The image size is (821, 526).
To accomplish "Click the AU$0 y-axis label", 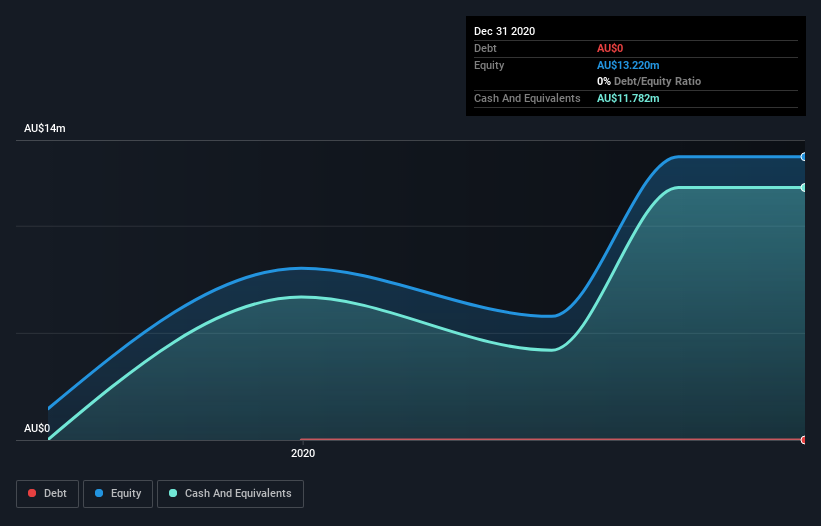I will tap(37, 428).
